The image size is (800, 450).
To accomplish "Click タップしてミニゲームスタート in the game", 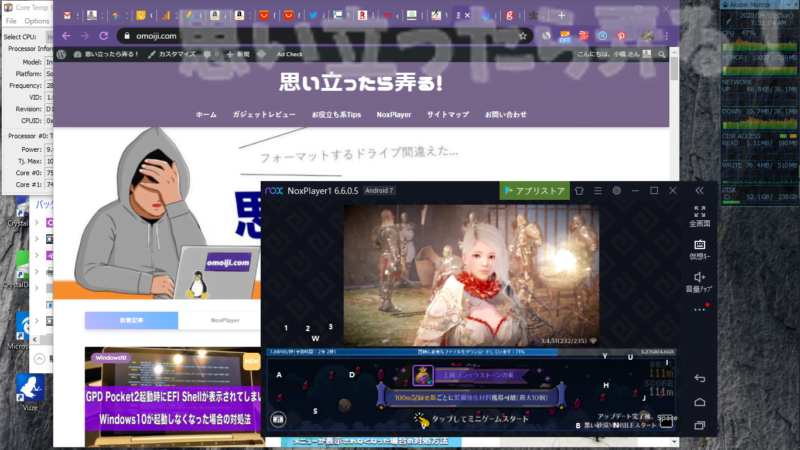I will tap(480, 419).
